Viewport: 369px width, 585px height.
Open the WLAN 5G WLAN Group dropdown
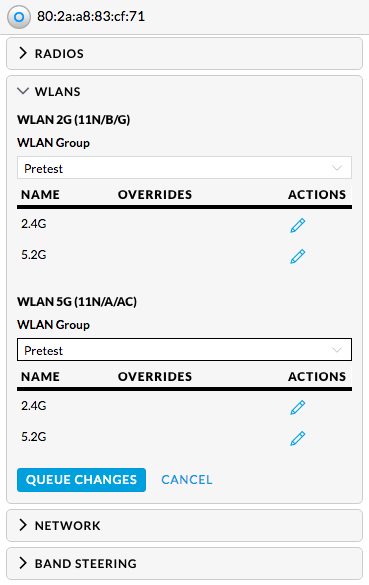point(184,350)
